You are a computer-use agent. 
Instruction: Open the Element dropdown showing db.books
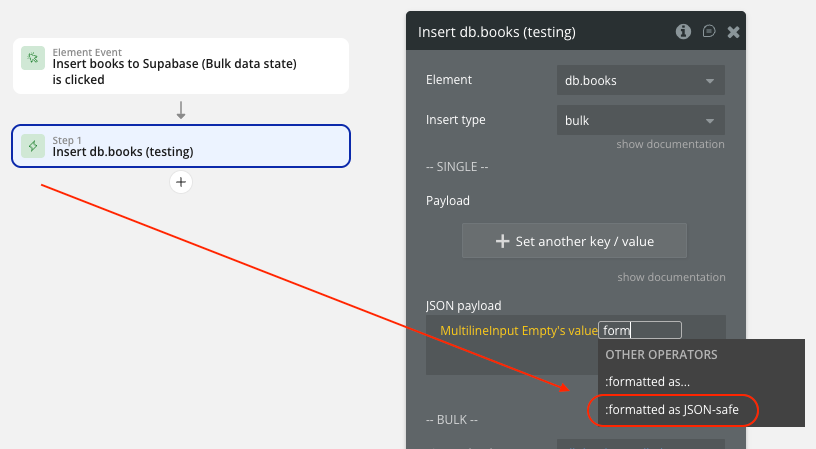point(641,80)
